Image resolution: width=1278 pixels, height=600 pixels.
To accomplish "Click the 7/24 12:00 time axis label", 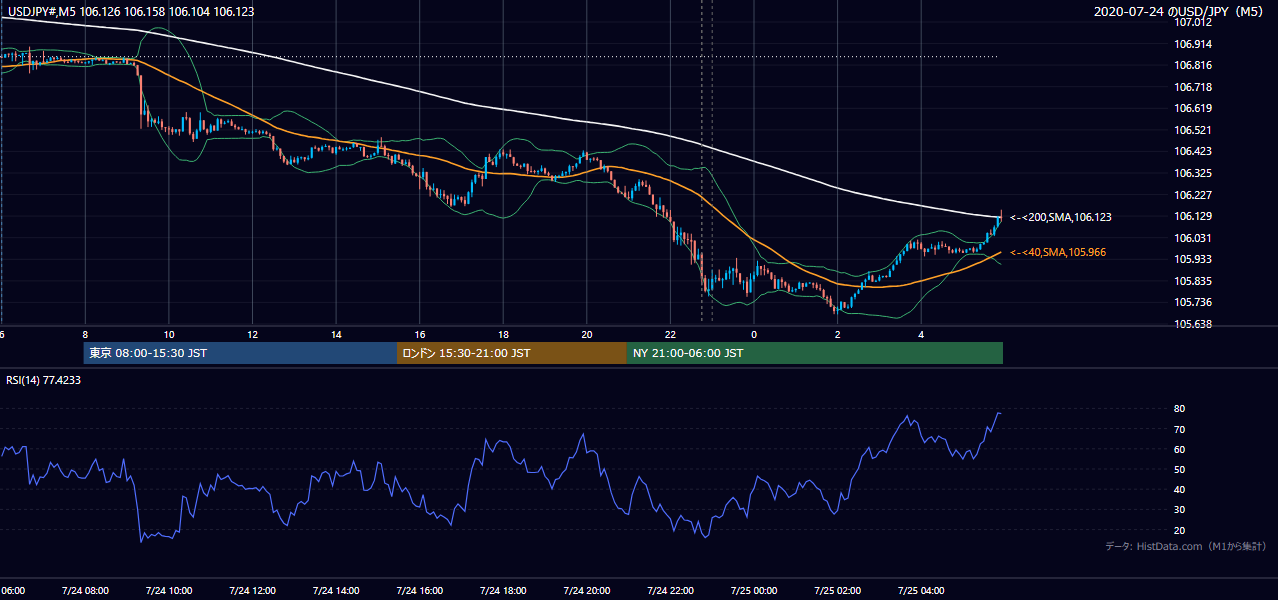I will tap(252, 591).
